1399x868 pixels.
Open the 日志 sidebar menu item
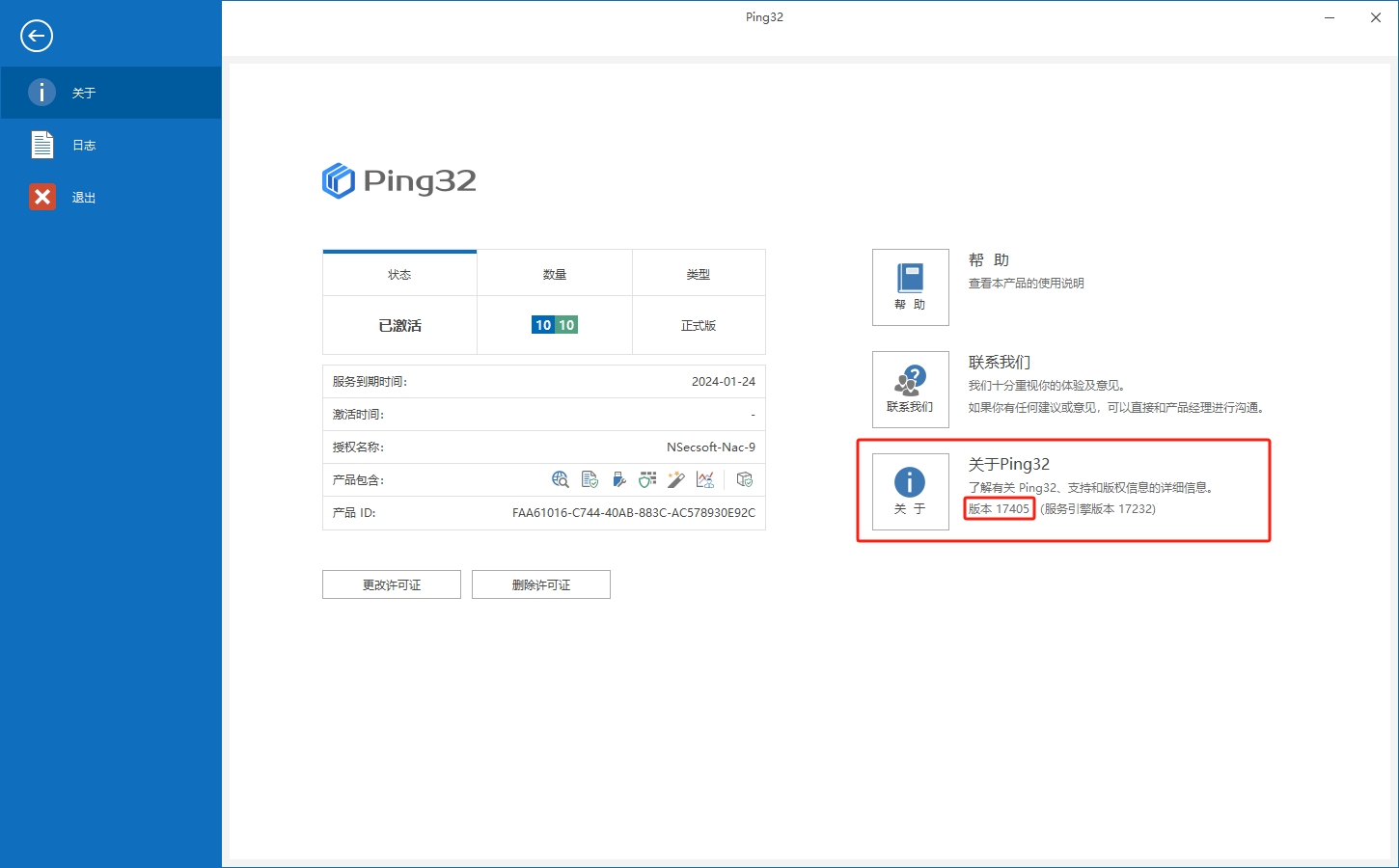111,145
